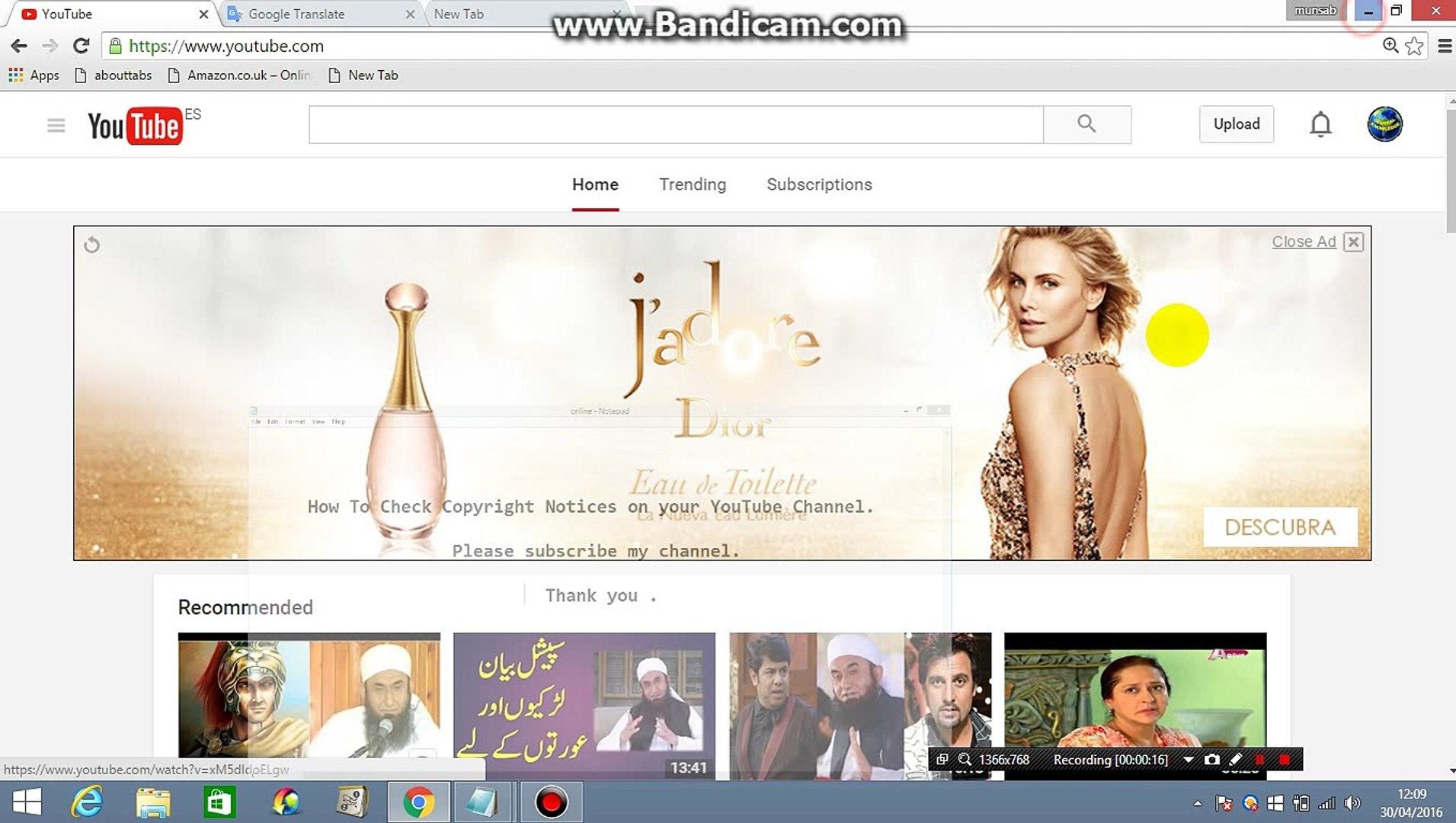
Task: Open the abouttabs bookmark
Action: (x=113, y=75)
